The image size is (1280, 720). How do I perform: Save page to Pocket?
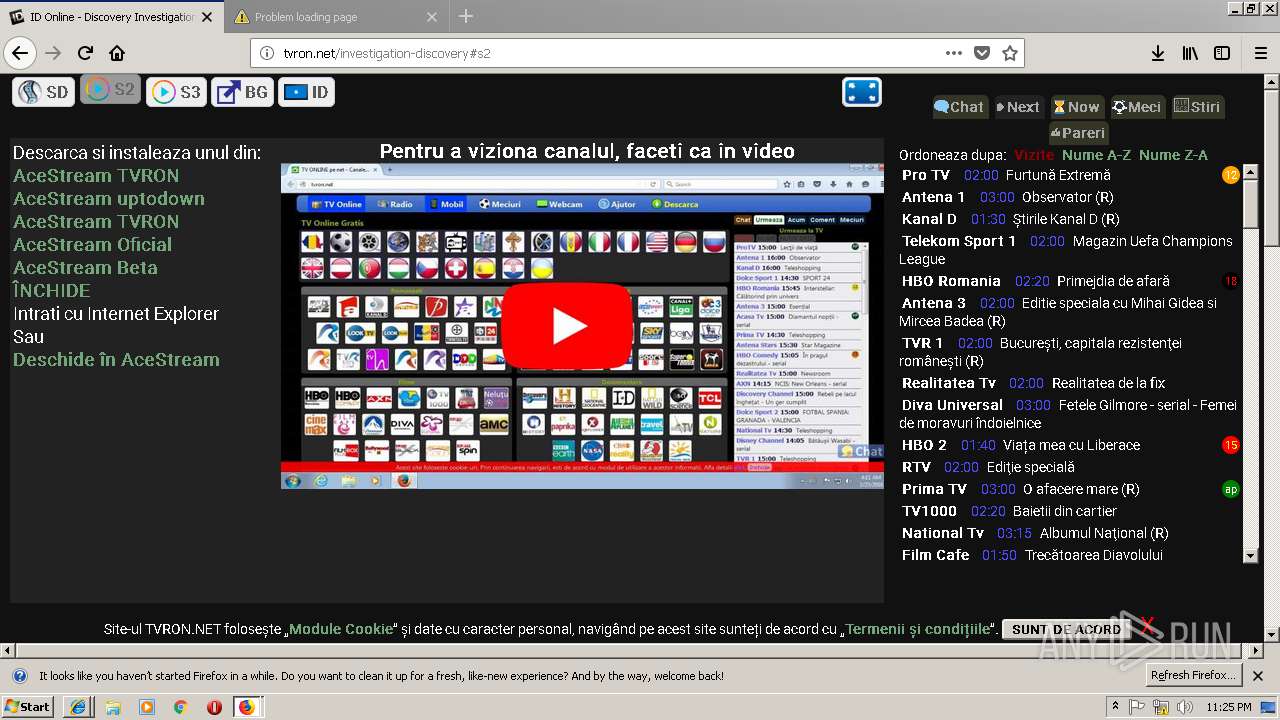pyautogui.click(x=982, y=53)
